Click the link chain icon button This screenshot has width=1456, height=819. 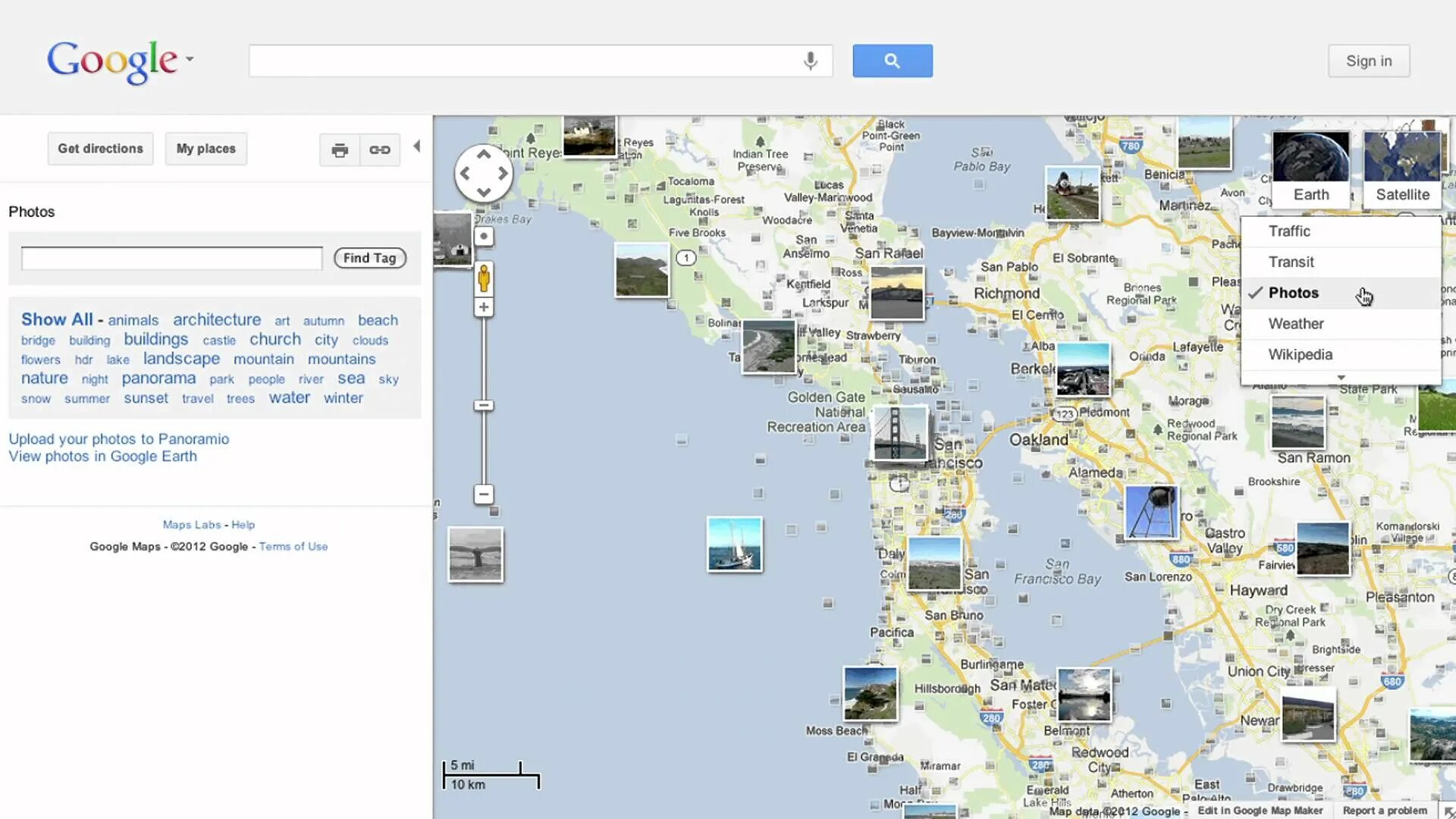(x=380, y=149)
